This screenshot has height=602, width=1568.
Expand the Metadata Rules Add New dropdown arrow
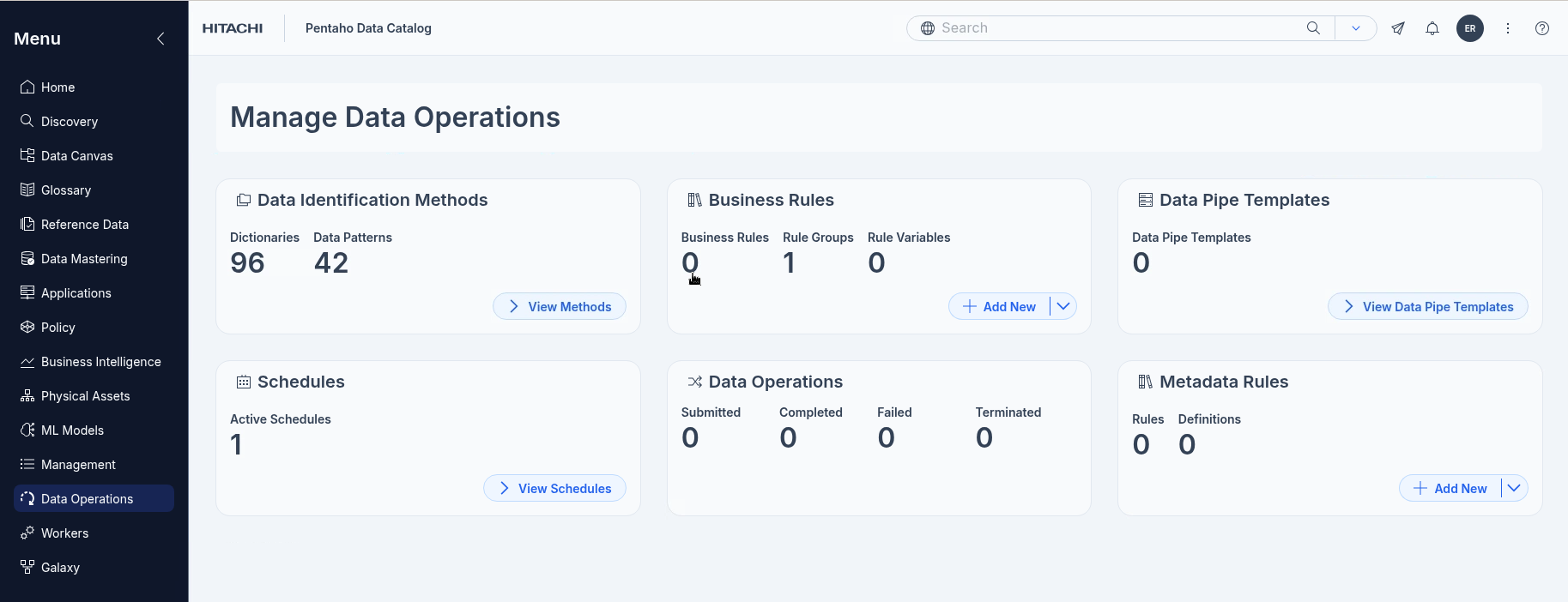pyautogui.click(x=1514, y=488)
